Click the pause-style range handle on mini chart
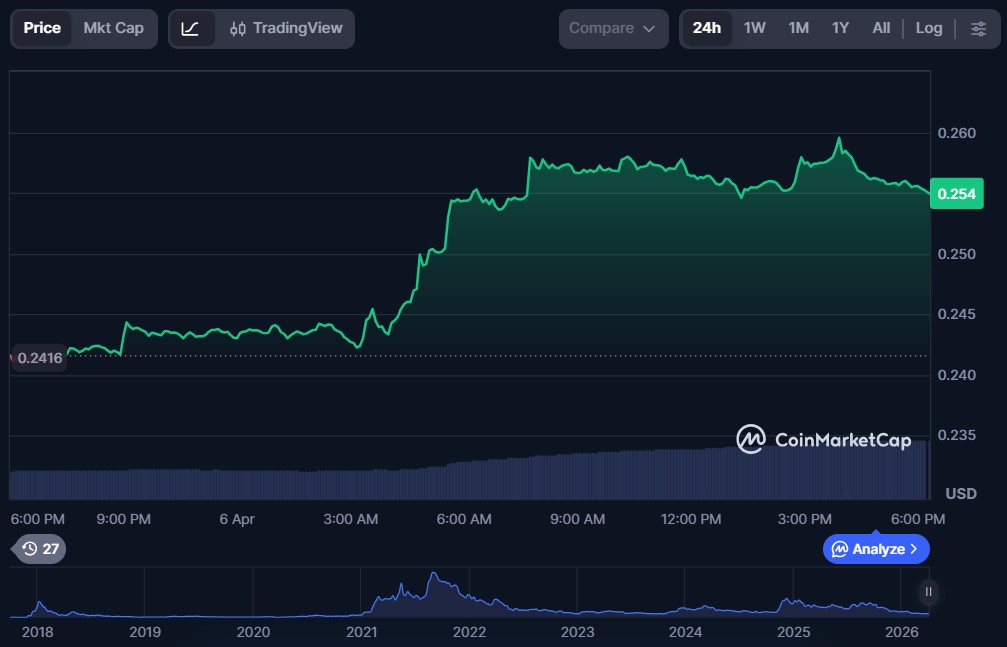The height and width of the screenshot is (647, 1007). pyautogui.click(x=928, y=592)
